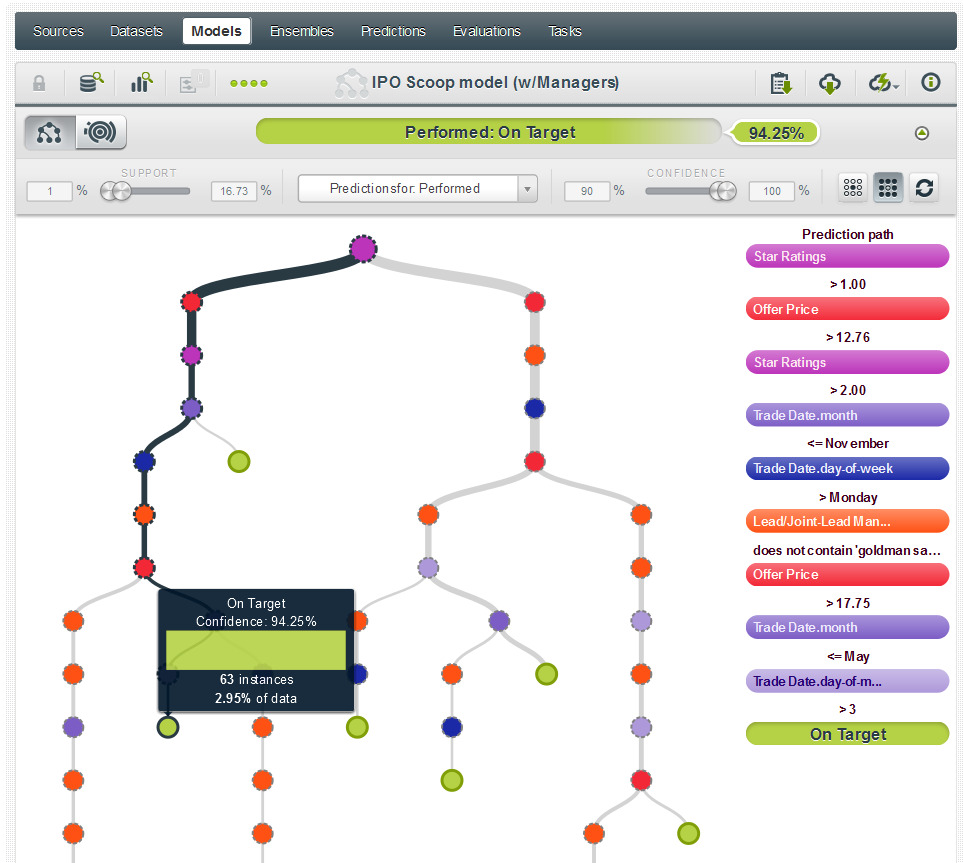
Task: Click the lock privacy icon
Action: pyautogui.click(x=40, y=83)
